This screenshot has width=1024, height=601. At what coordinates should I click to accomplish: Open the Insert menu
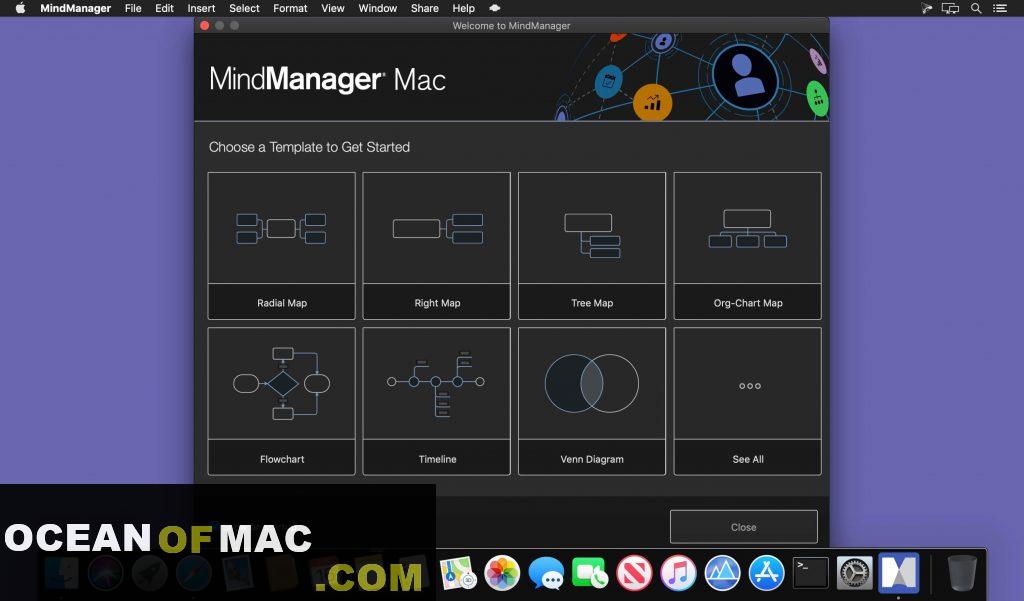(x=201, y=8)
